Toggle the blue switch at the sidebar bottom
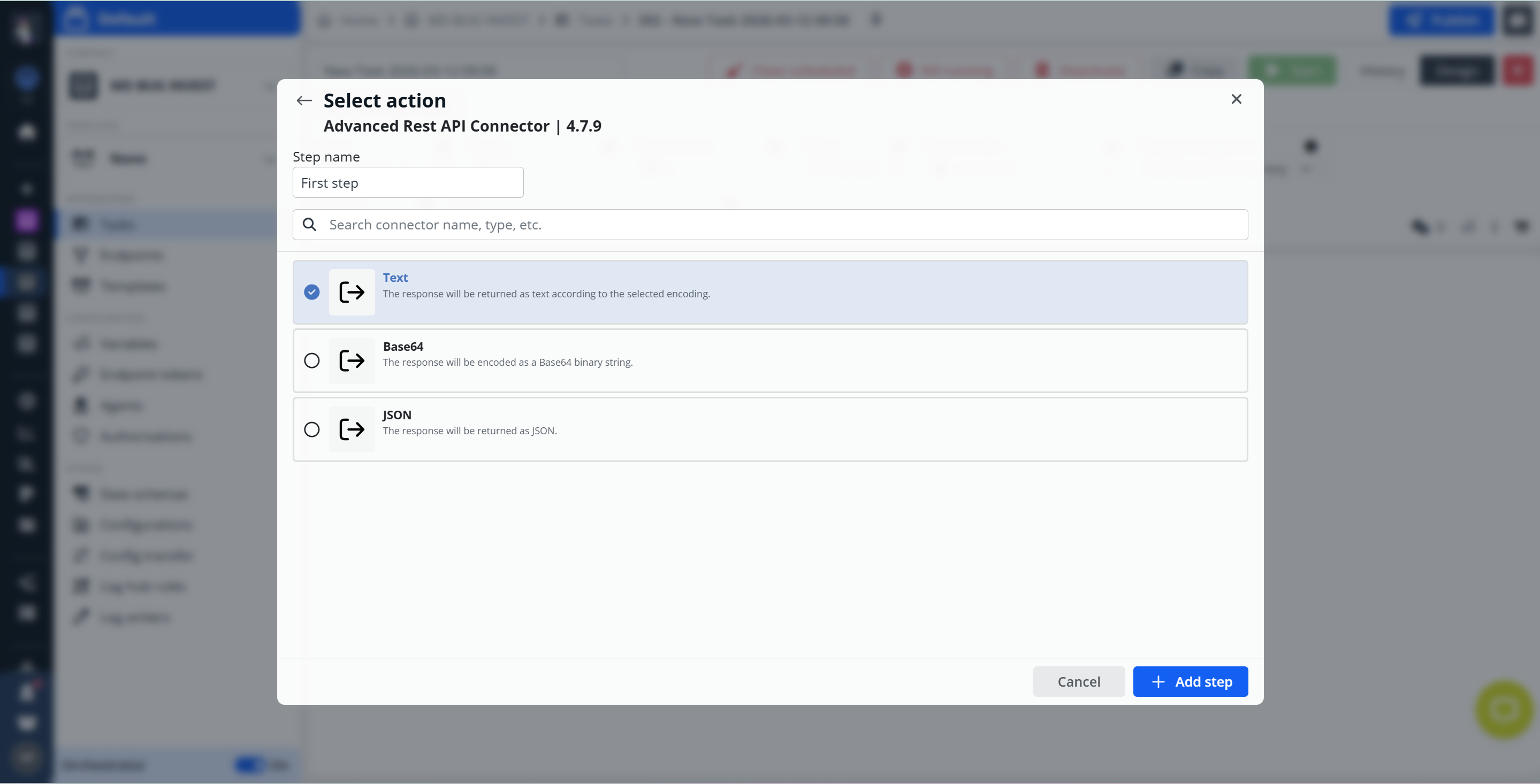The width and height of the screenshot is (1540, 784). click(x=249, y=765)
